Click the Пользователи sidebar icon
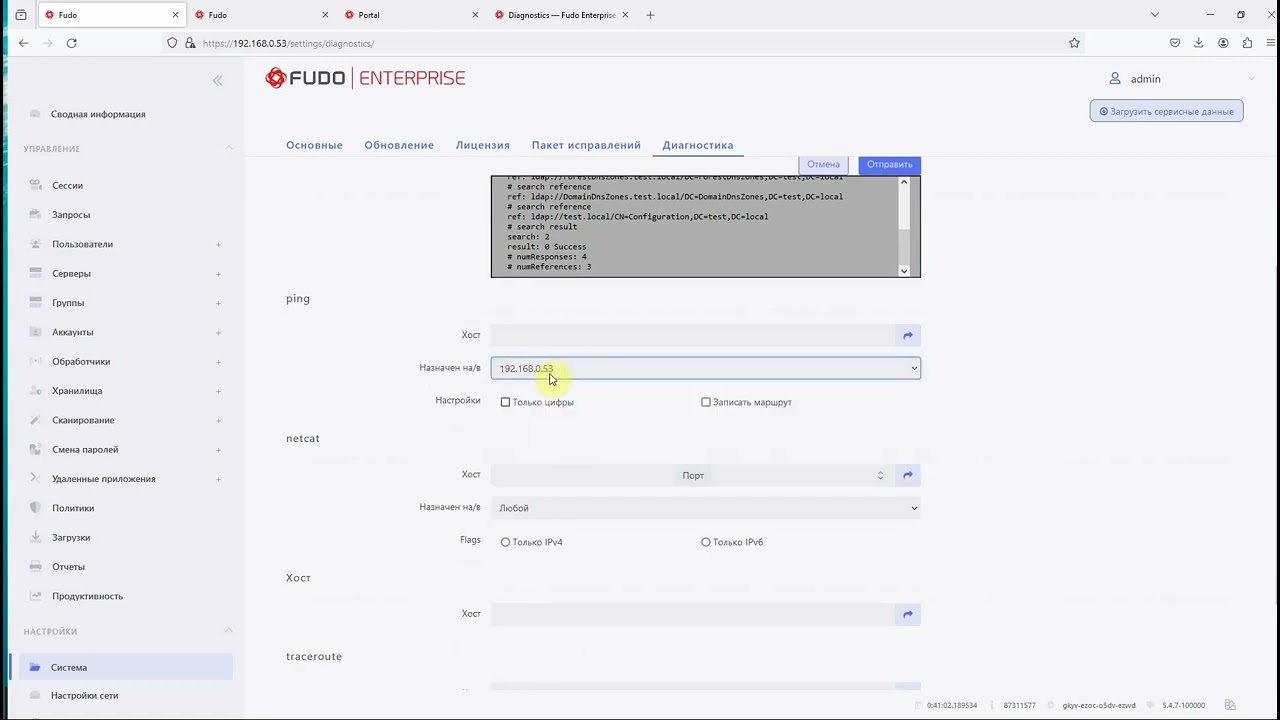This screenshot has height=720, width=1280. tap(35, 244)
